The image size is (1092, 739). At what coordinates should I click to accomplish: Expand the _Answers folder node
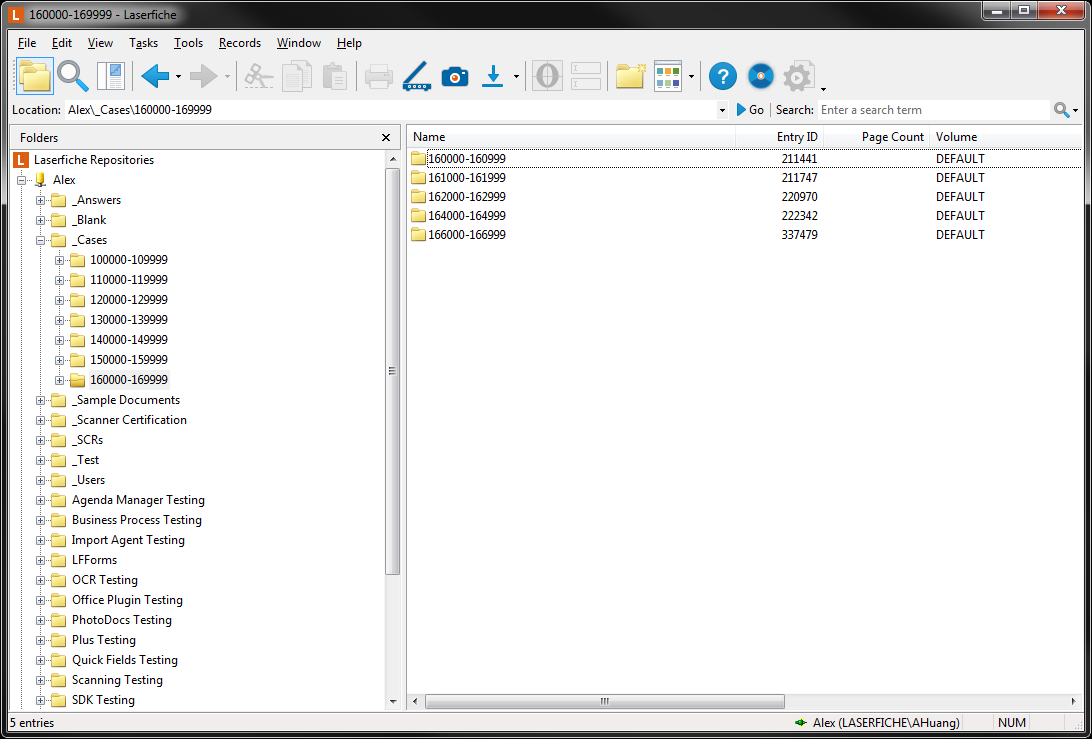tap(40, 201)
